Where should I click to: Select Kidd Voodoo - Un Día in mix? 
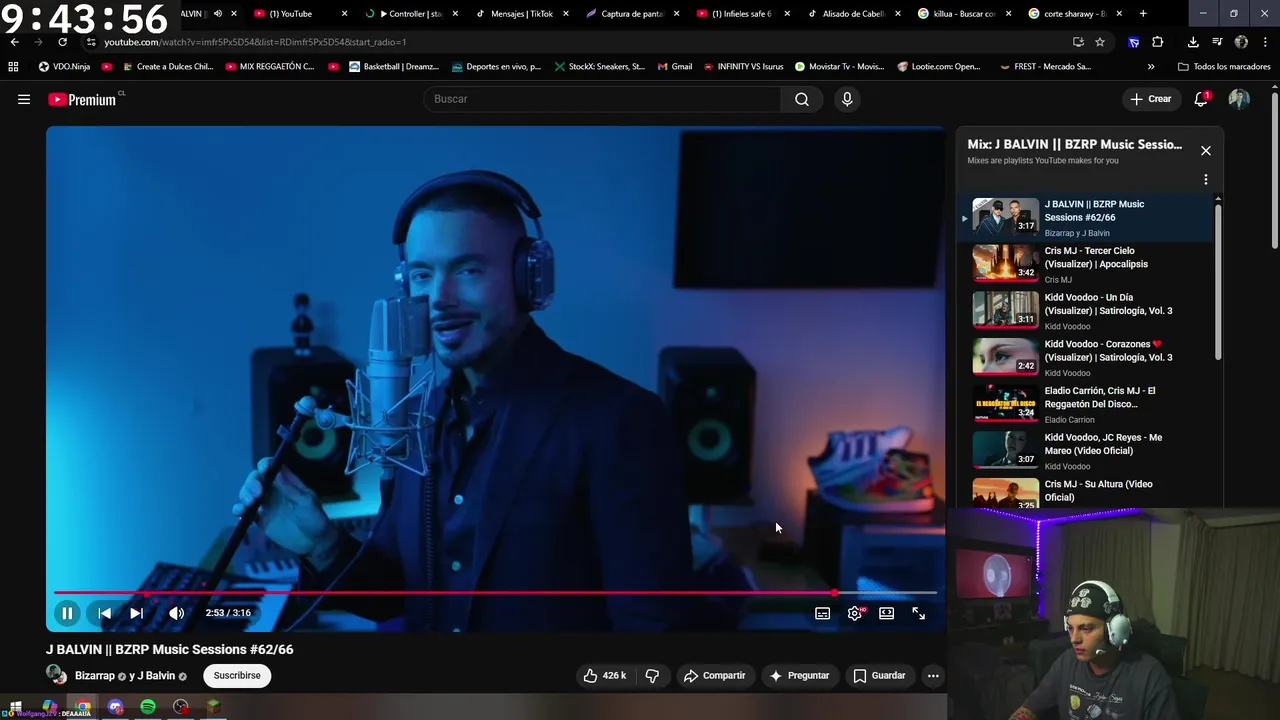click(1092, 311)
